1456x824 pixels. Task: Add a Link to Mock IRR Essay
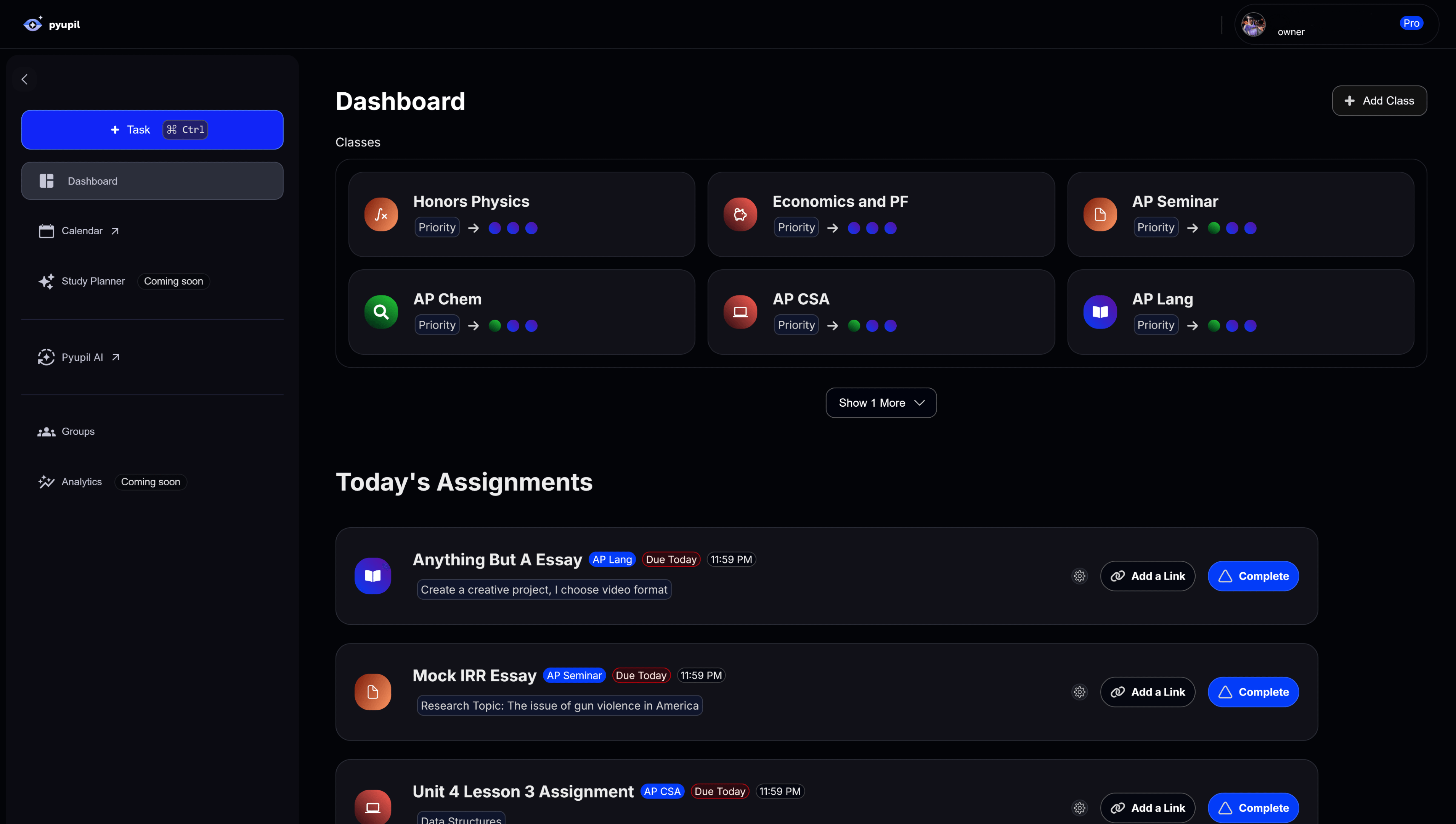1148,692
